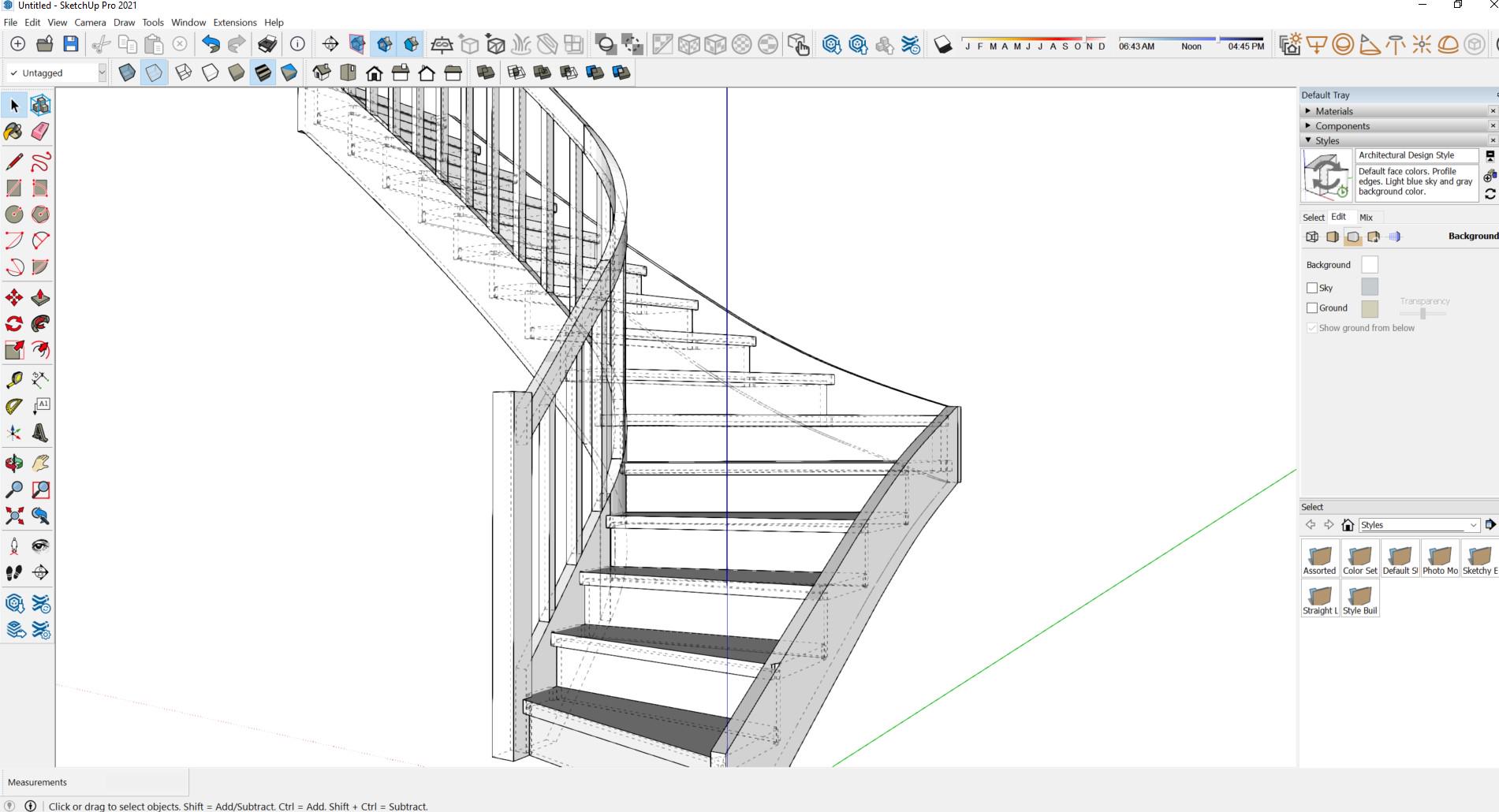The width and height of the screenshot is (1499, 812).
Task: Click the Look Around eye tool
Action: tap(40, 546)
